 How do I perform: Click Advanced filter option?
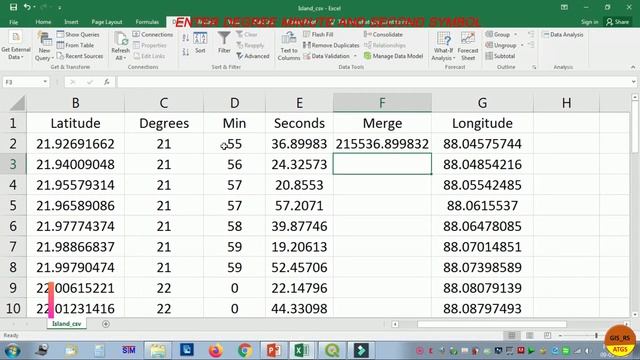coord(253,56)
